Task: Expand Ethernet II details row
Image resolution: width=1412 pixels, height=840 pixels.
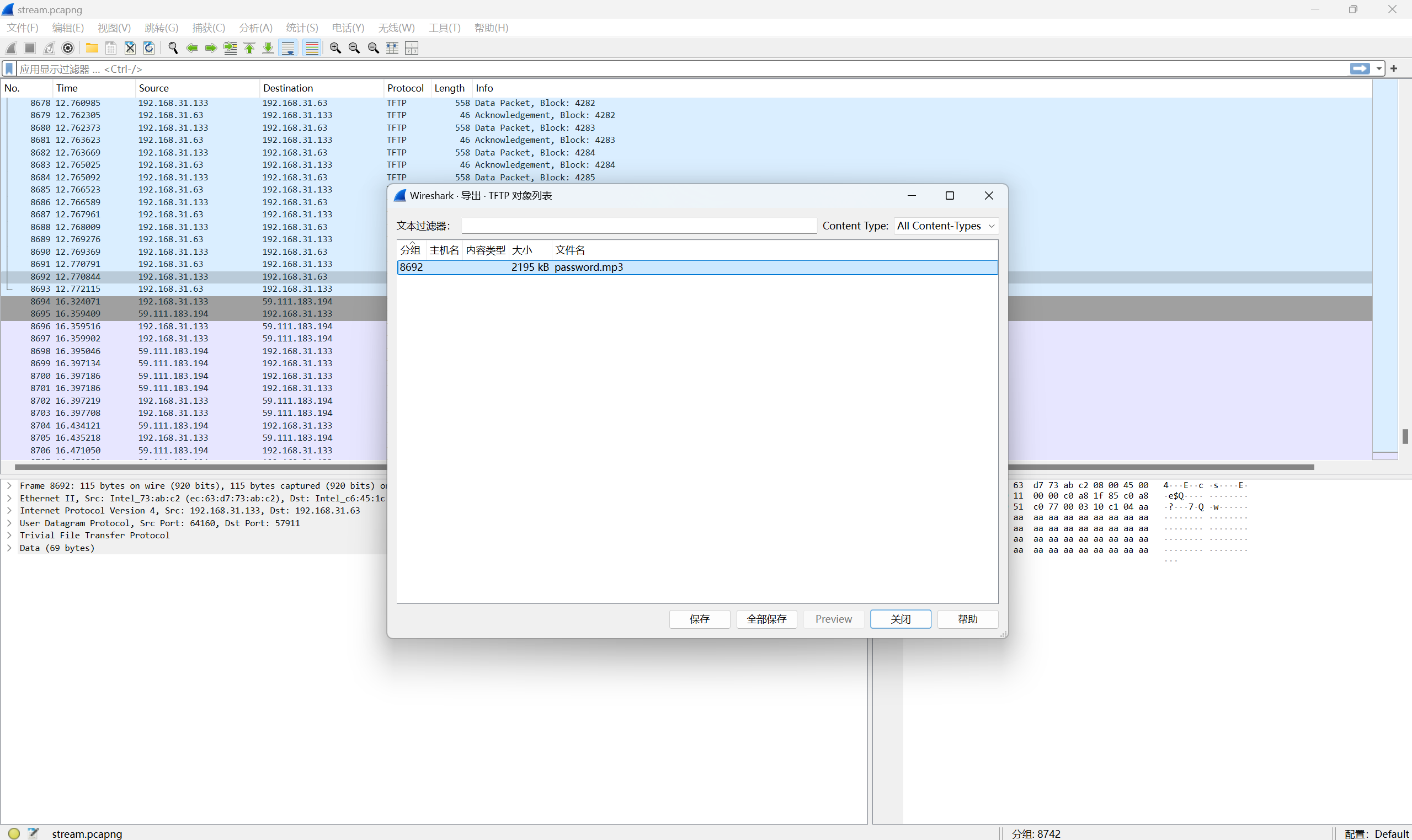Action: (9, 498)
